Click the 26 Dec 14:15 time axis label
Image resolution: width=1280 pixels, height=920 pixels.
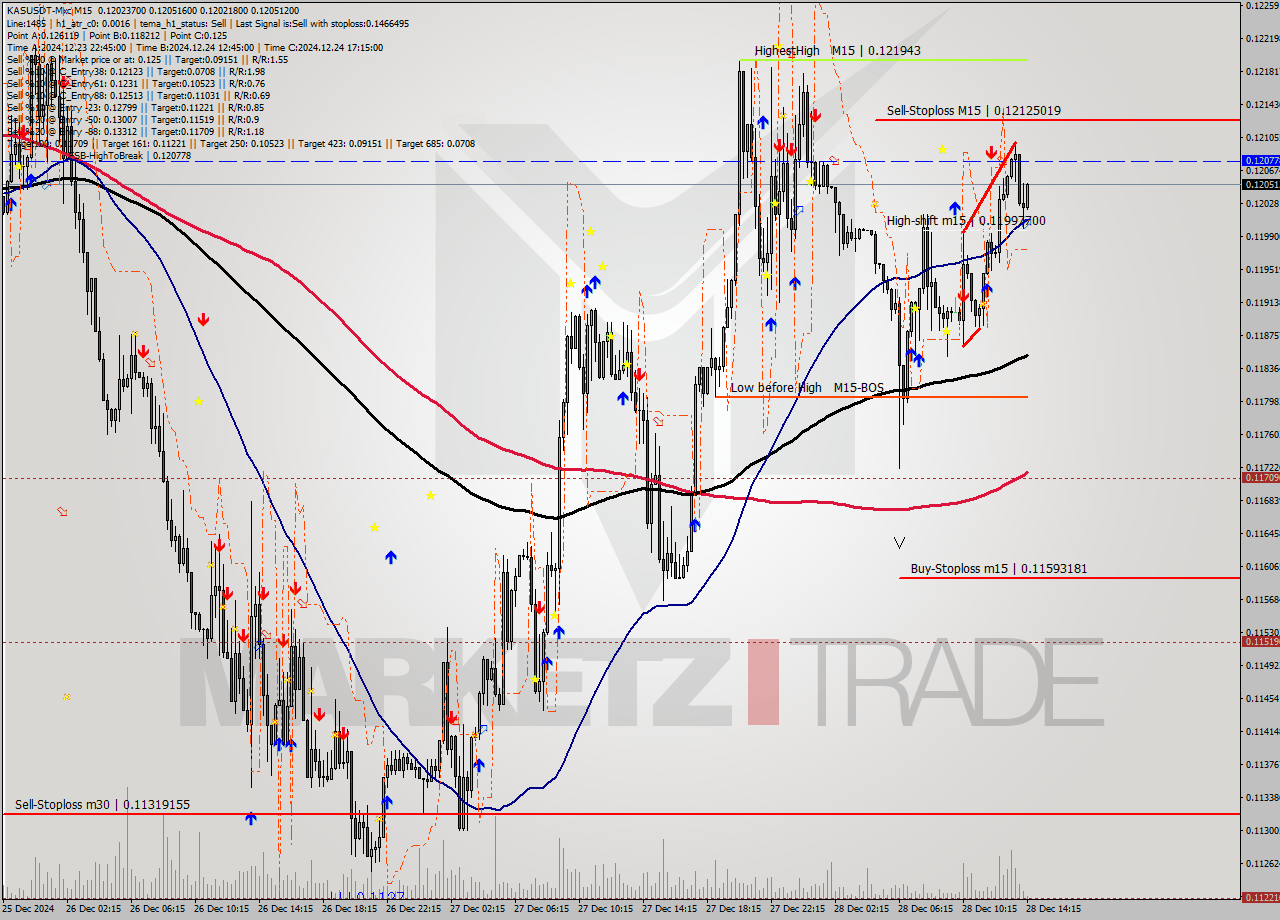[x=287, y=911]
